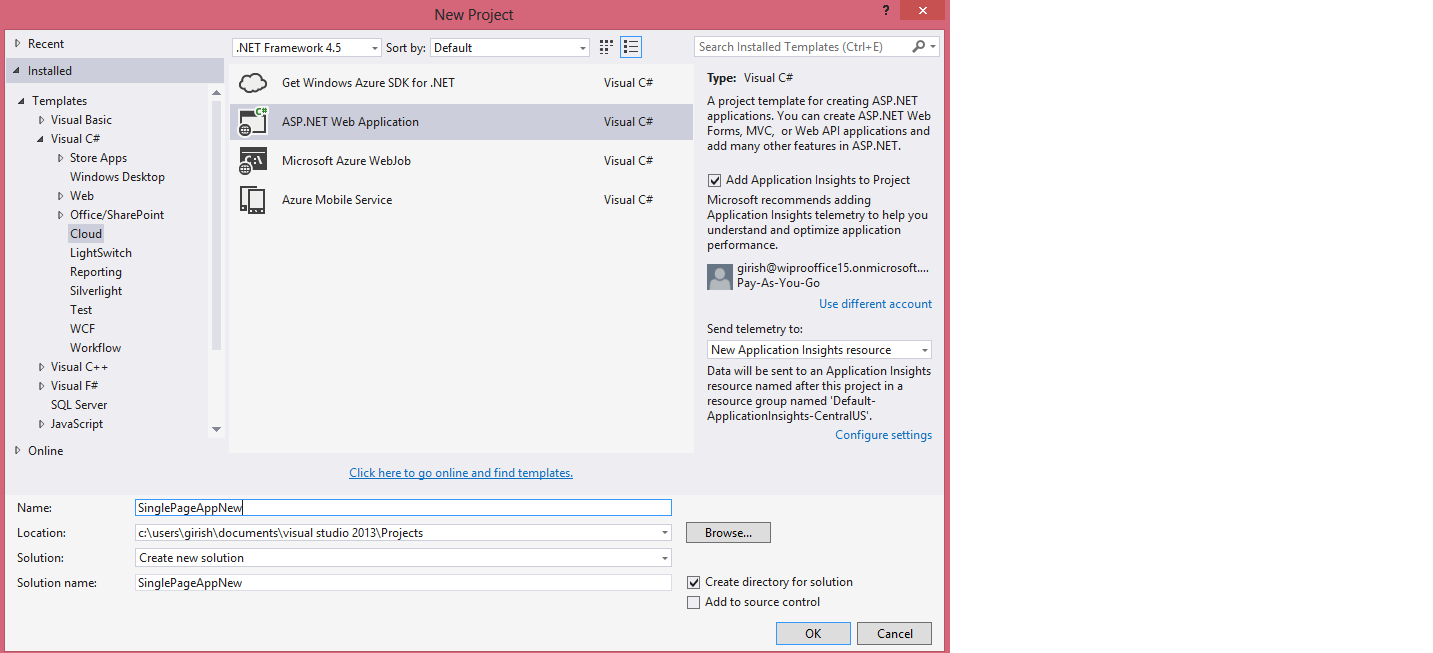Click template tree scrollbar up arrow
Viewport: 1433px width, 653px height.
(x=216, y=93)
